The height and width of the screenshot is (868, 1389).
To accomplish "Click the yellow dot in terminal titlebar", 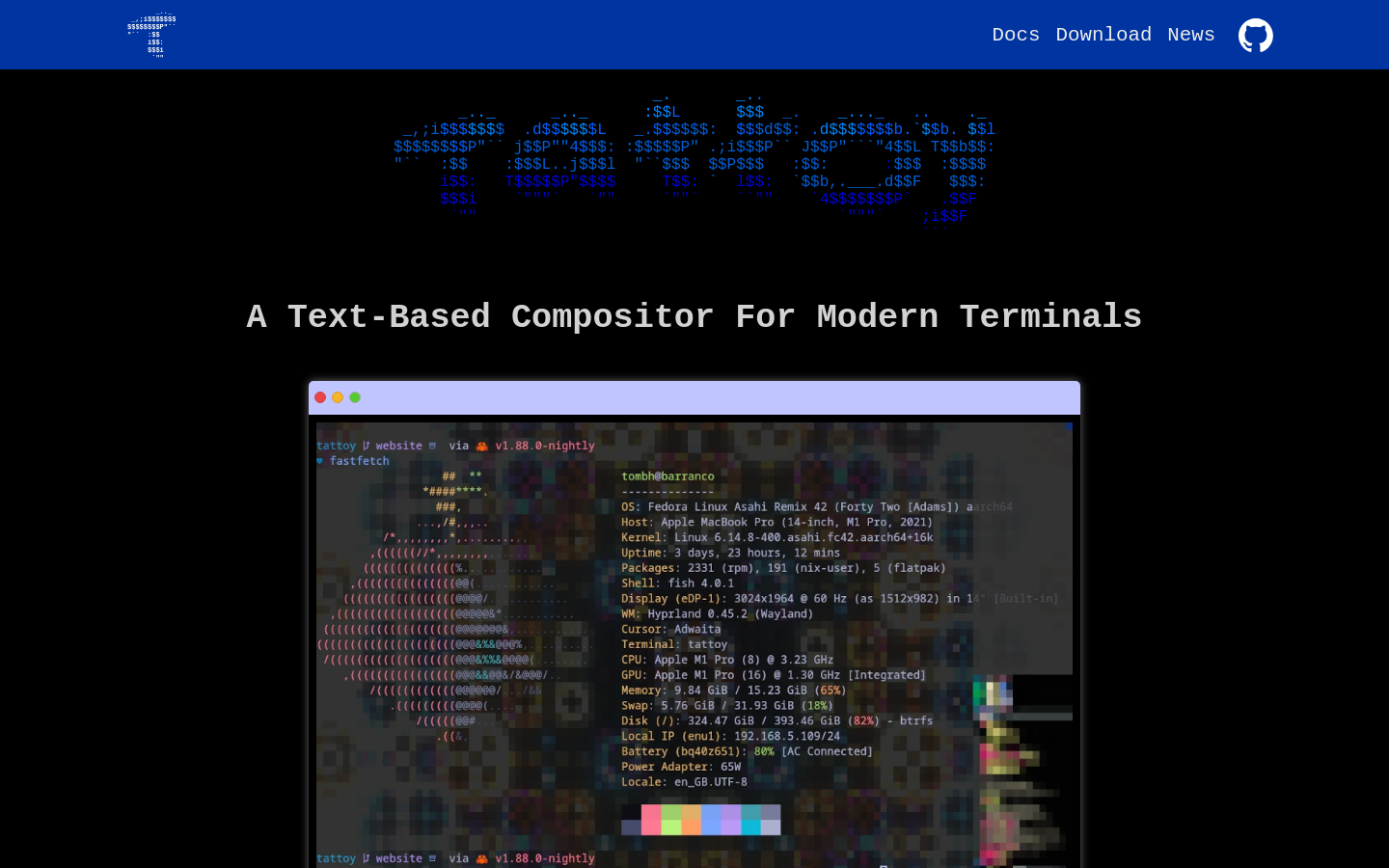I will click(338, 397).
